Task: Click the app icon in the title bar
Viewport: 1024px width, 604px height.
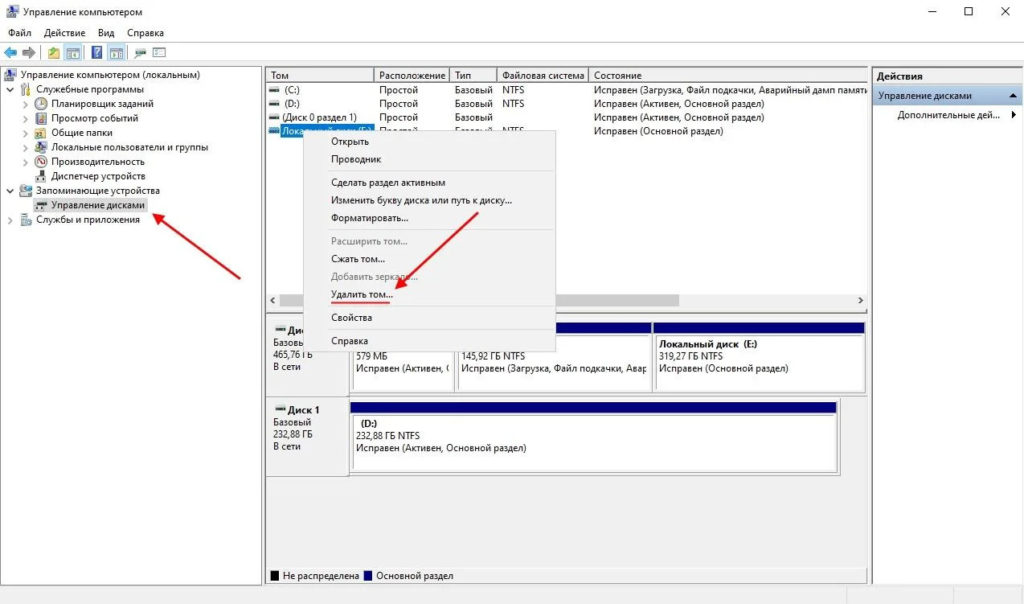Action: (12, 12)
